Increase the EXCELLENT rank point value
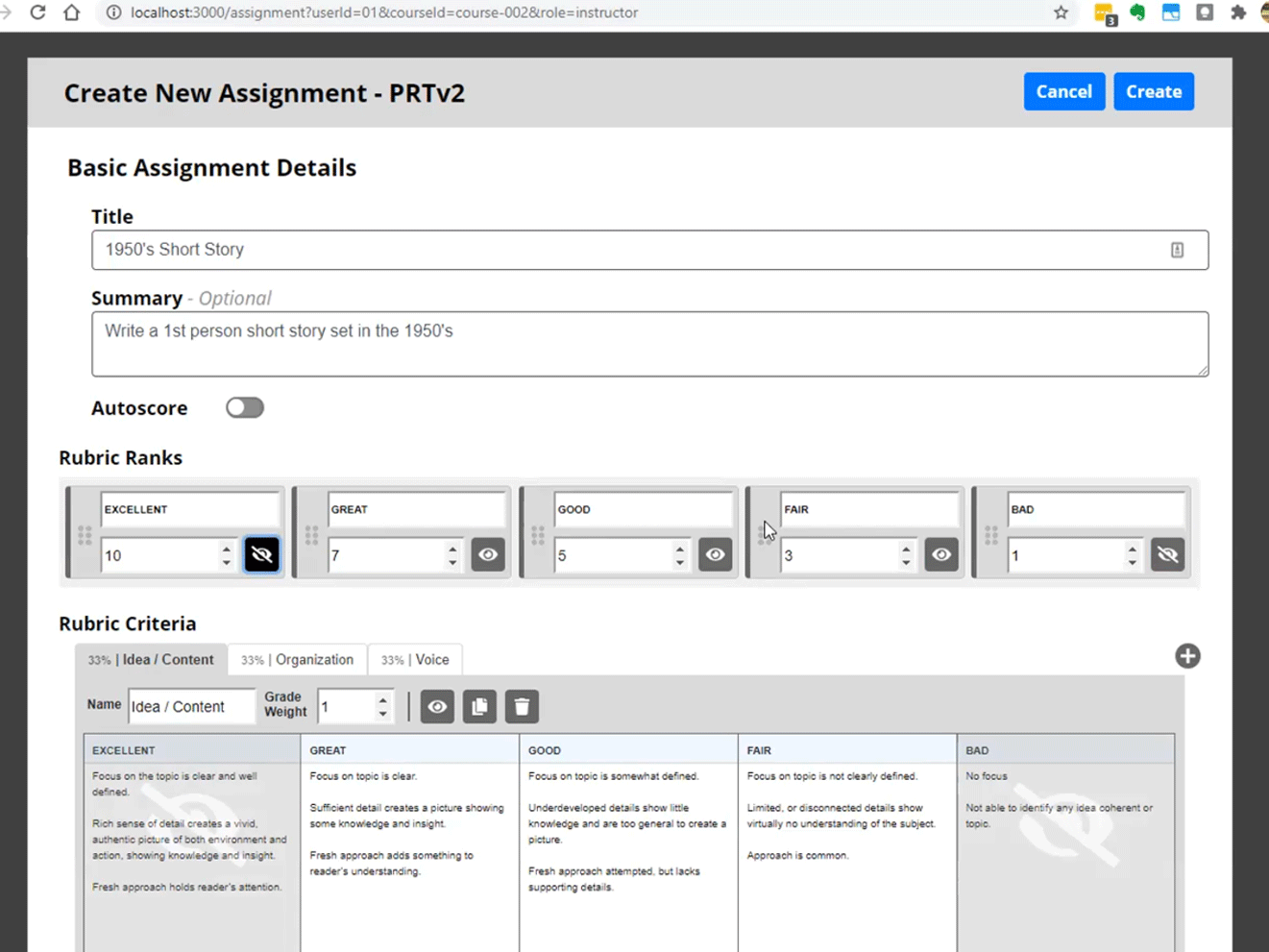The image size is (1269, 952). pos(226,549)
